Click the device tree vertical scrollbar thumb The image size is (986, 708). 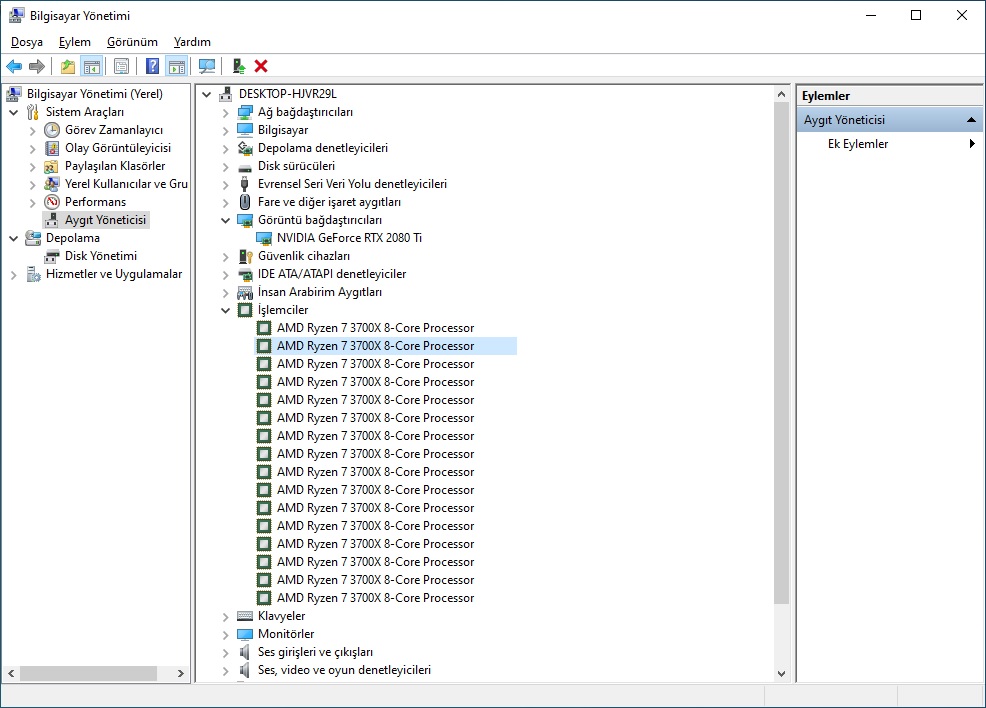coord(781,353)
